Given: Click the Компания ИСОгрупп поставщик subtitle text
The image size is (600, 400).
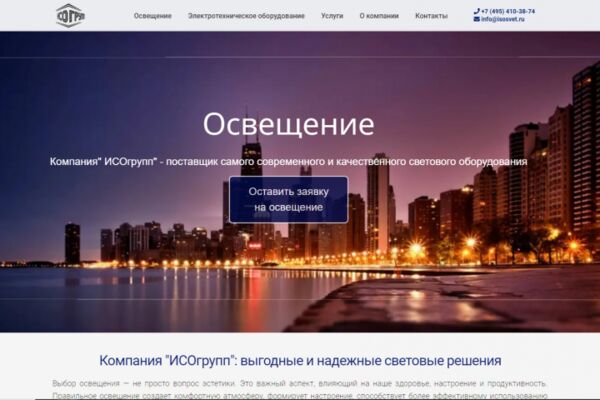Looking at the screenshot, I should point(289,162).
